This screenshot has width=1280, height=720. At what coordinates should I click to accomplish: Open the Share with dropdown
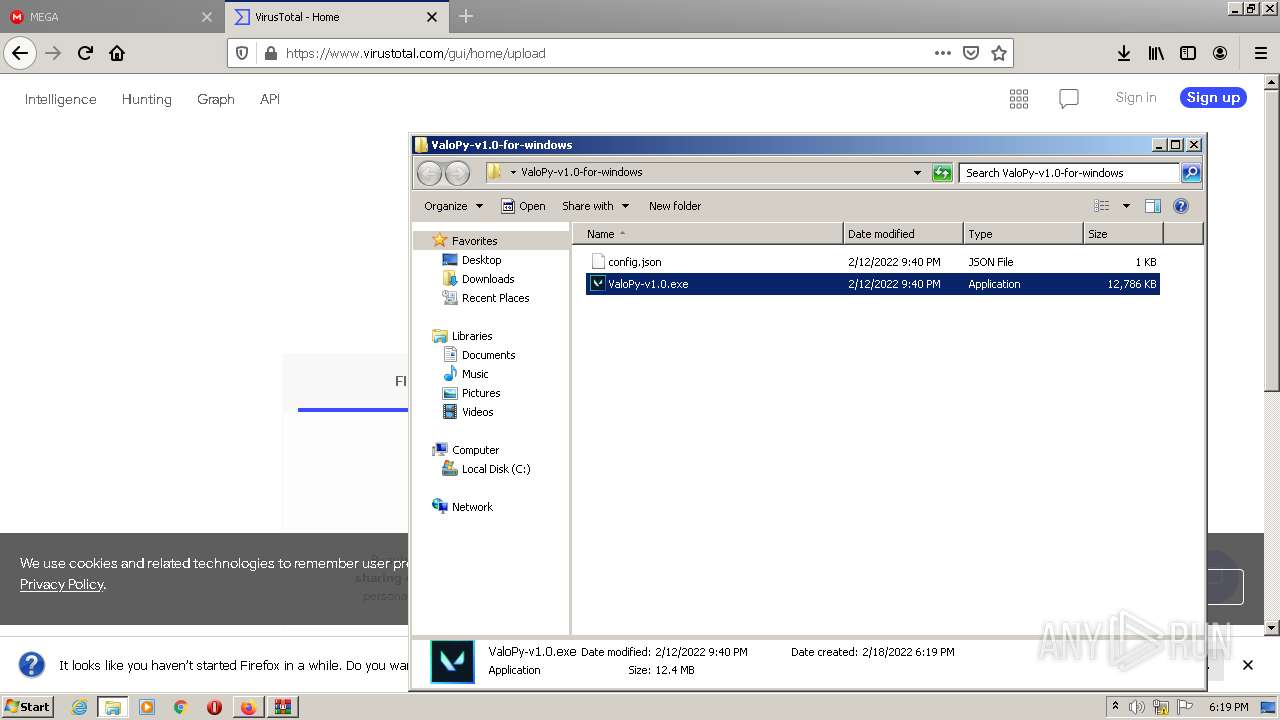(x=595, y=206)
